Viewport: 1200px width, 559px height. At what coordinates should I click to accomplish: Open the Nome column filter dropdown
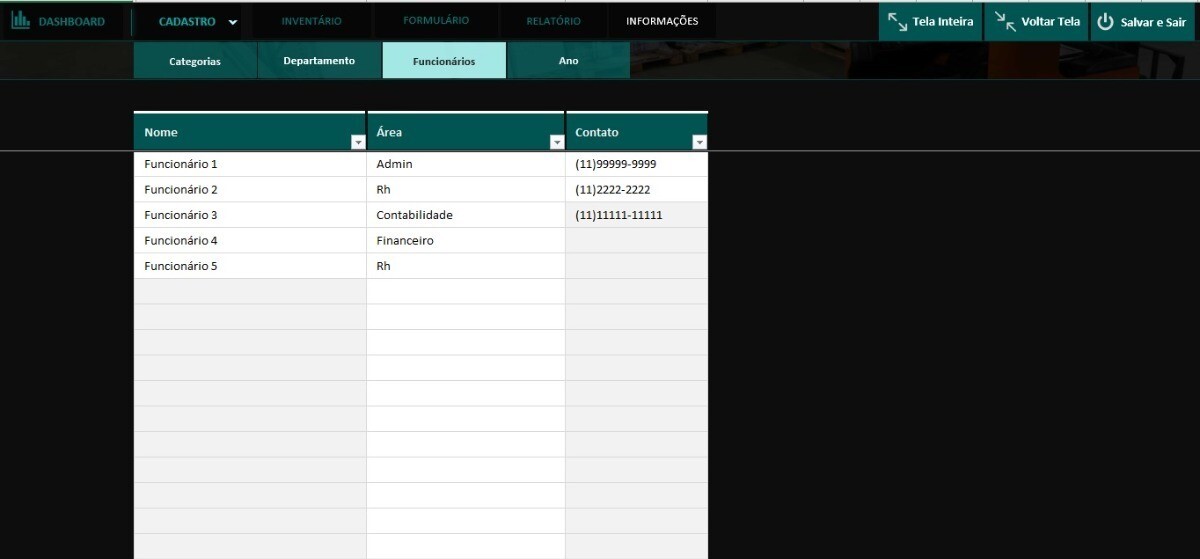tap(358, 143)
